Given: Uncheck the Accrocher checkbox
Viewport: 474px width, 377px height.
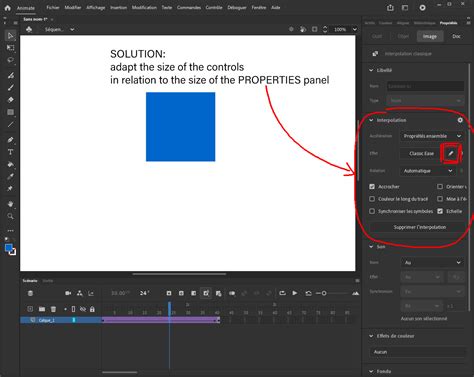Looking at the screenshot, I should coord(372,187).
